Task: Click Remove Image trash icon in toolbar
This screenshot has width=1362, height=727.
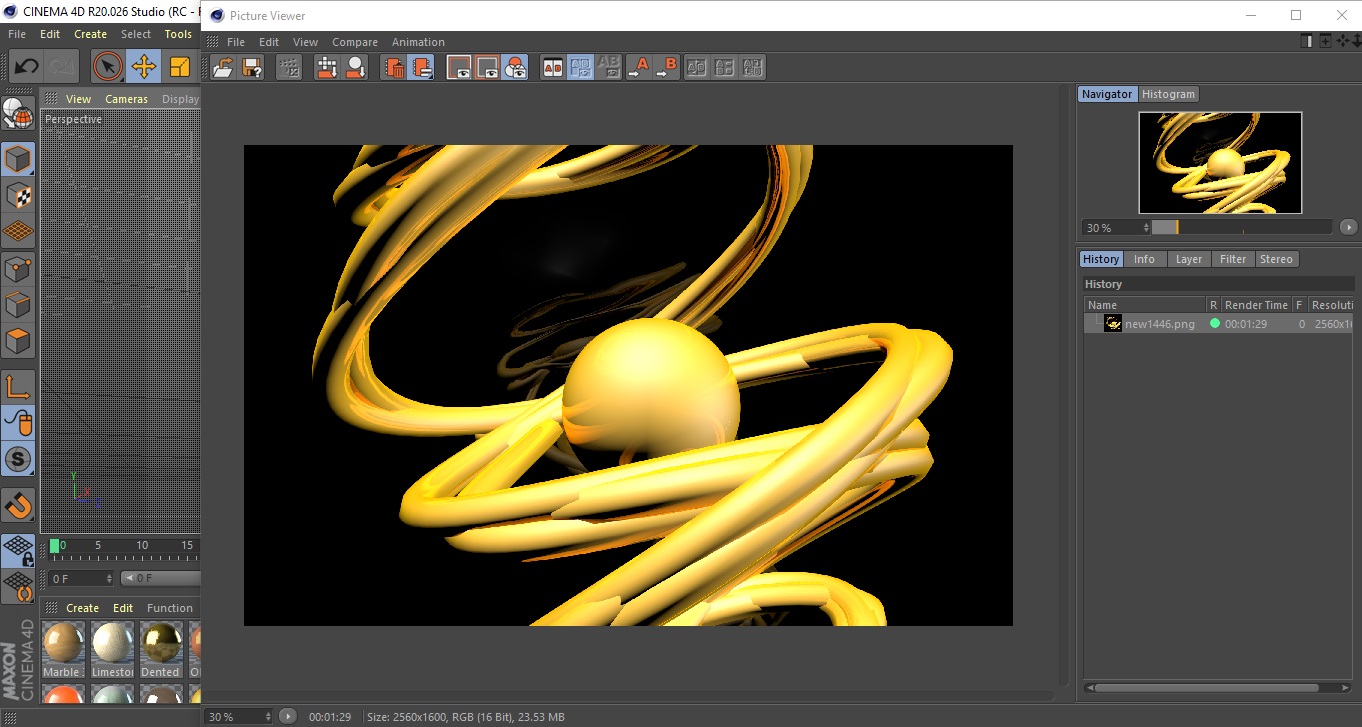Action: (x=394, y=68)
